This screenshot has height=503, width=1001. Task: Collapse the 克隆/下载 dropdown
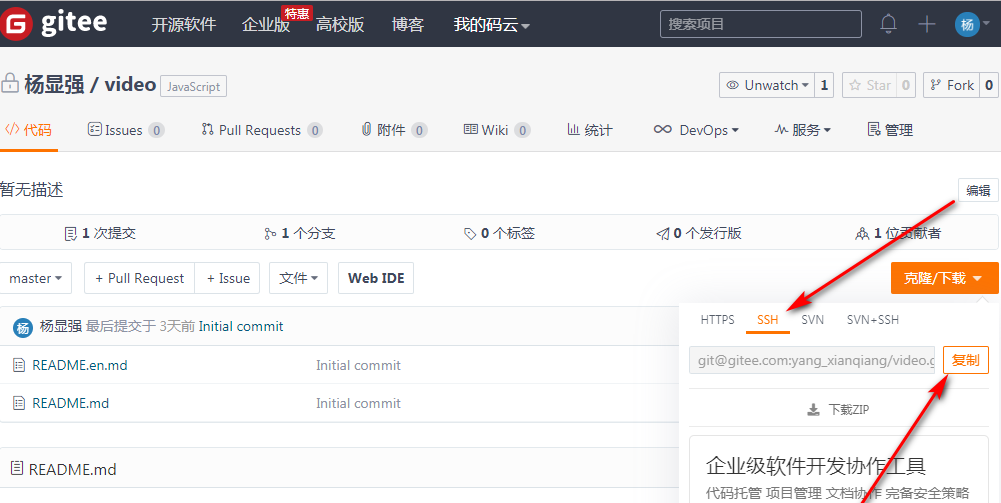[x=944, y=278]
